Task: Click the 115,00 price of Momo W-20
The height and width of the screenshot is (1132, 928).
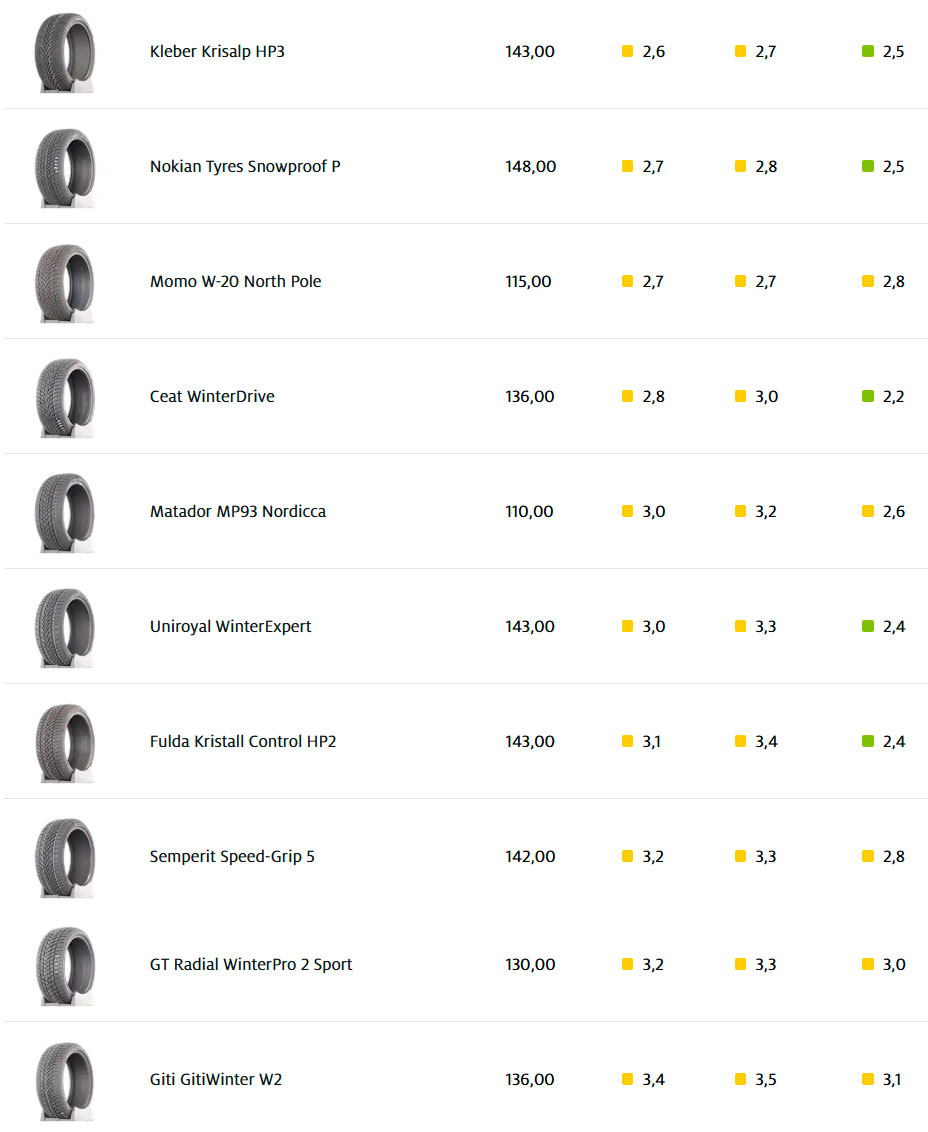Action: tap(528, 282)
